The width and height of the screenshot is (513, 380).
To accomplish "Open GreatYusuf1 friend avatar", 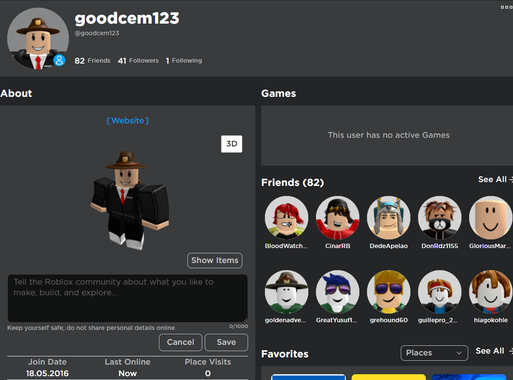I will click(337, 292).
